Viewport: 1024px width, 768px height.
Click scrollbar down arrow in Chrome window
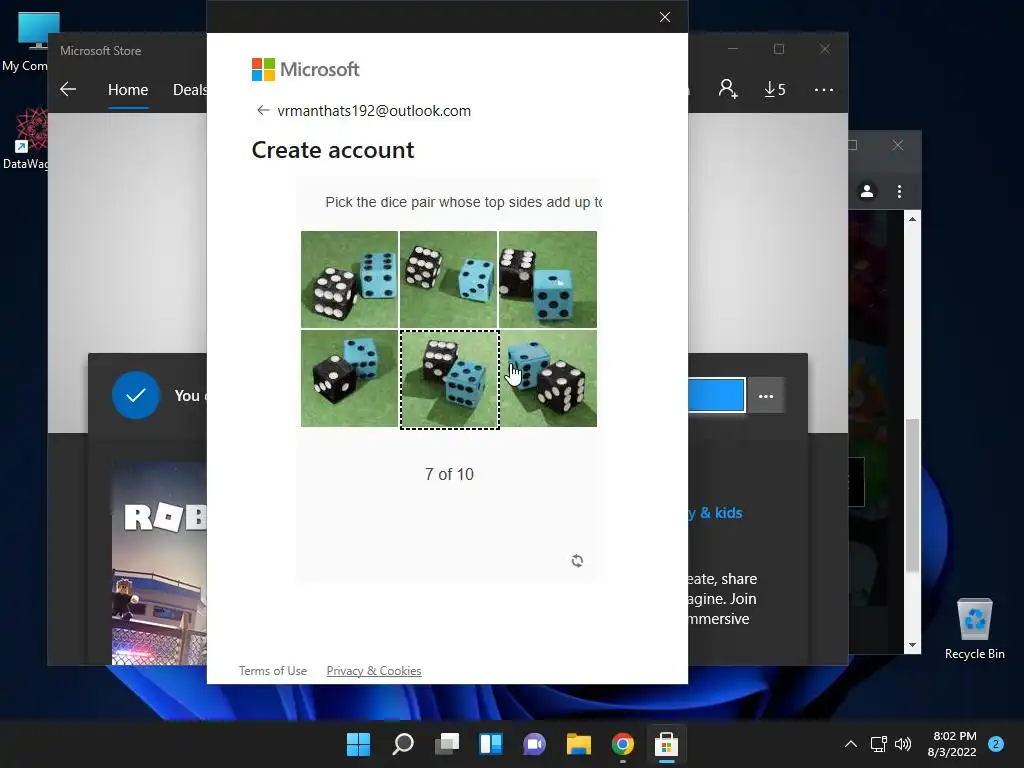point(912,645)
